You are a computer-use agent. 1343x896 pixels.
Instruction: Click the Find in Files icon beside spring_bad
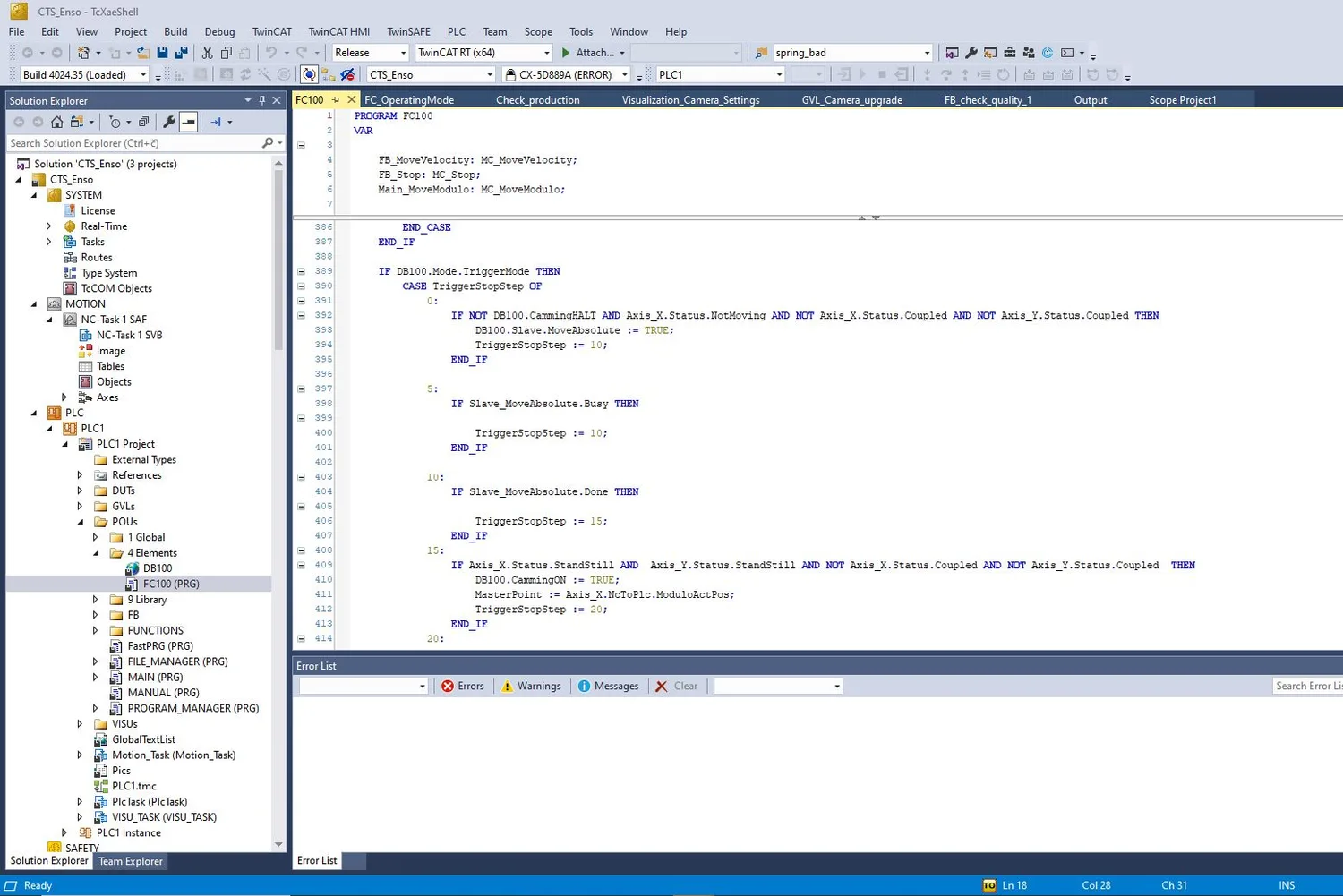click(761, 53)
